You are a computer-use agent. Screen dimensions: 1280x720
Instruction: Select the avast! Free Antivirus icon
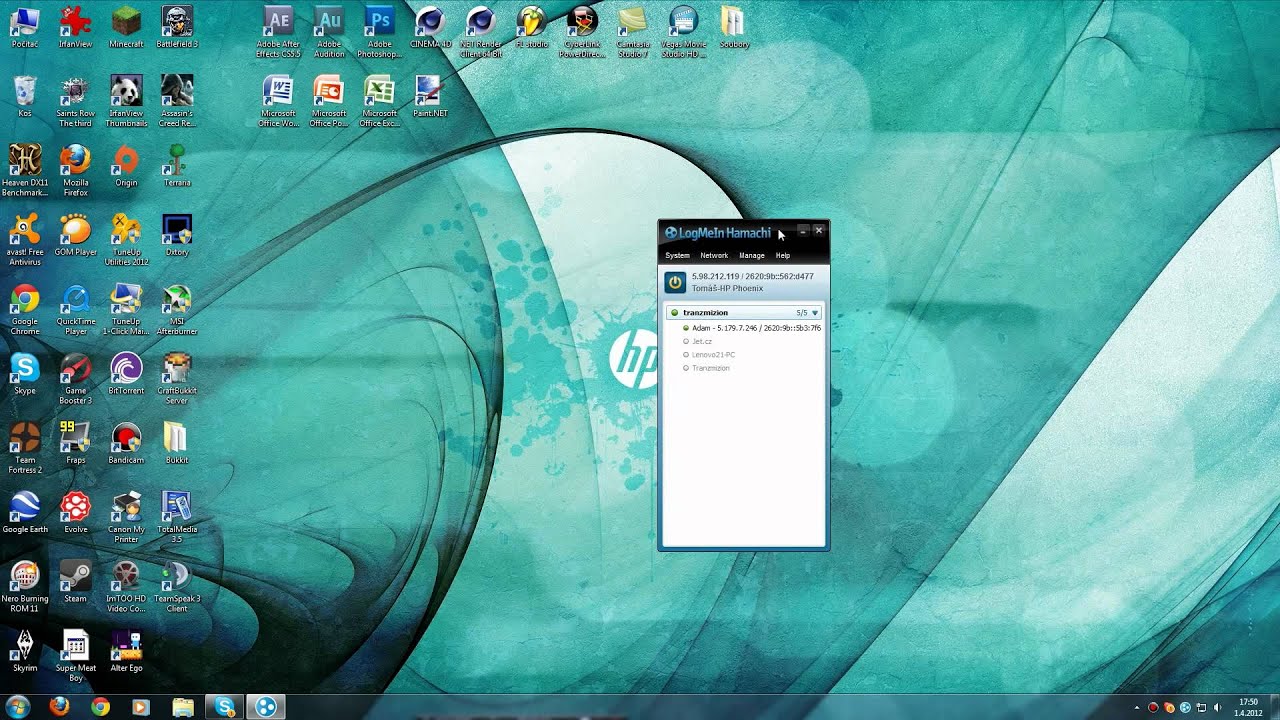[25, 239]
